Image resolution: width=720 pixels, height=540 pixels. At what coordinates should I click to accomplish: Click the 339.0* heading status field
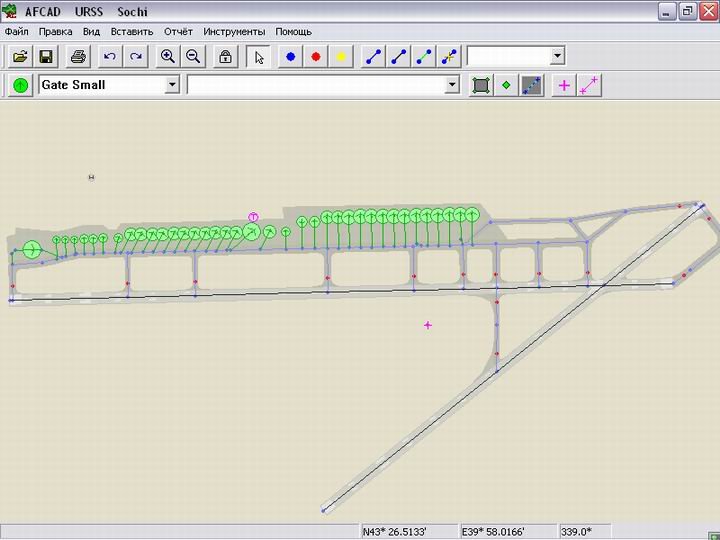(x=585, y=532)
